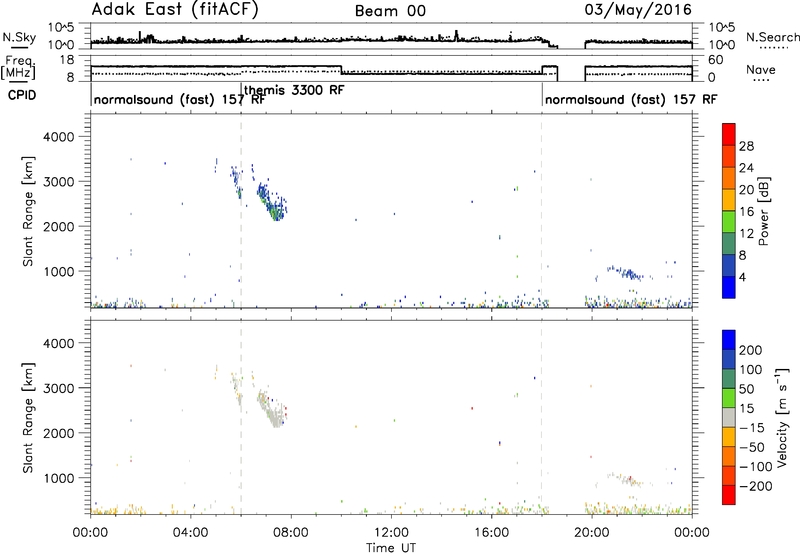Click the 'Adak East (fitACF)' plot title
The width and height of the screenshot is (800, 554).
175,9
